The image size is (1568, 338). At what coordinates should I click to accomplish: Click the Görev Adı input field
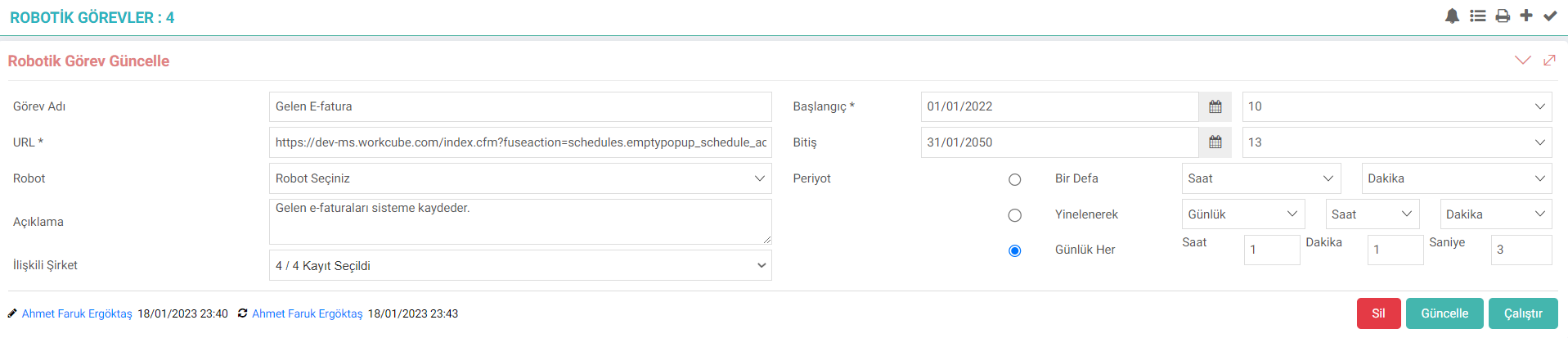point(520,107)
